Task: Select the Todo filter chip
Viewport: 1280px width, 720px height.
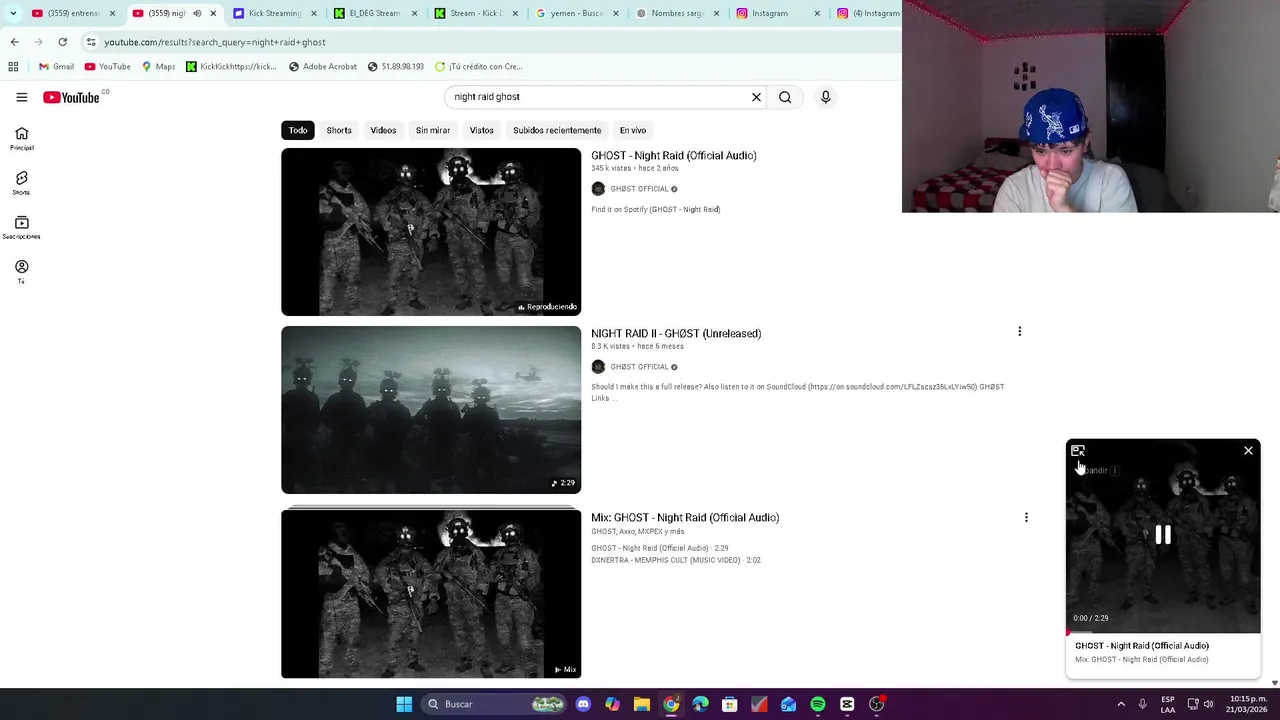Action: tap(298, 130)
